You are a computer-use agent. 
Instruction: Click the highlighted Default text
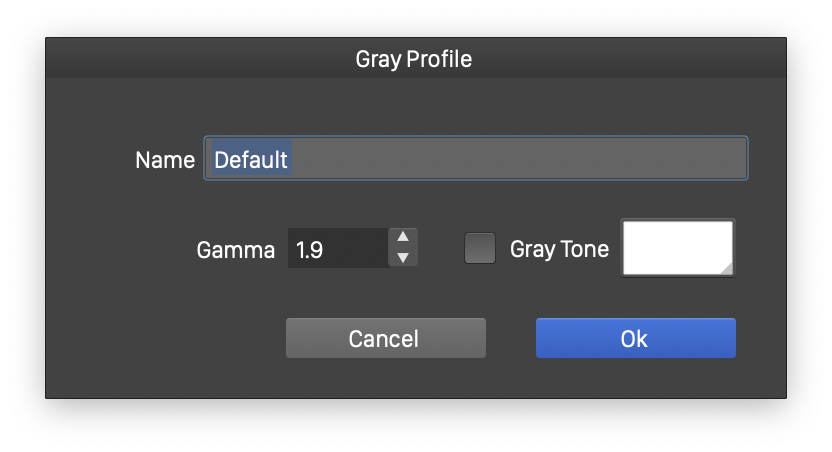251,160
